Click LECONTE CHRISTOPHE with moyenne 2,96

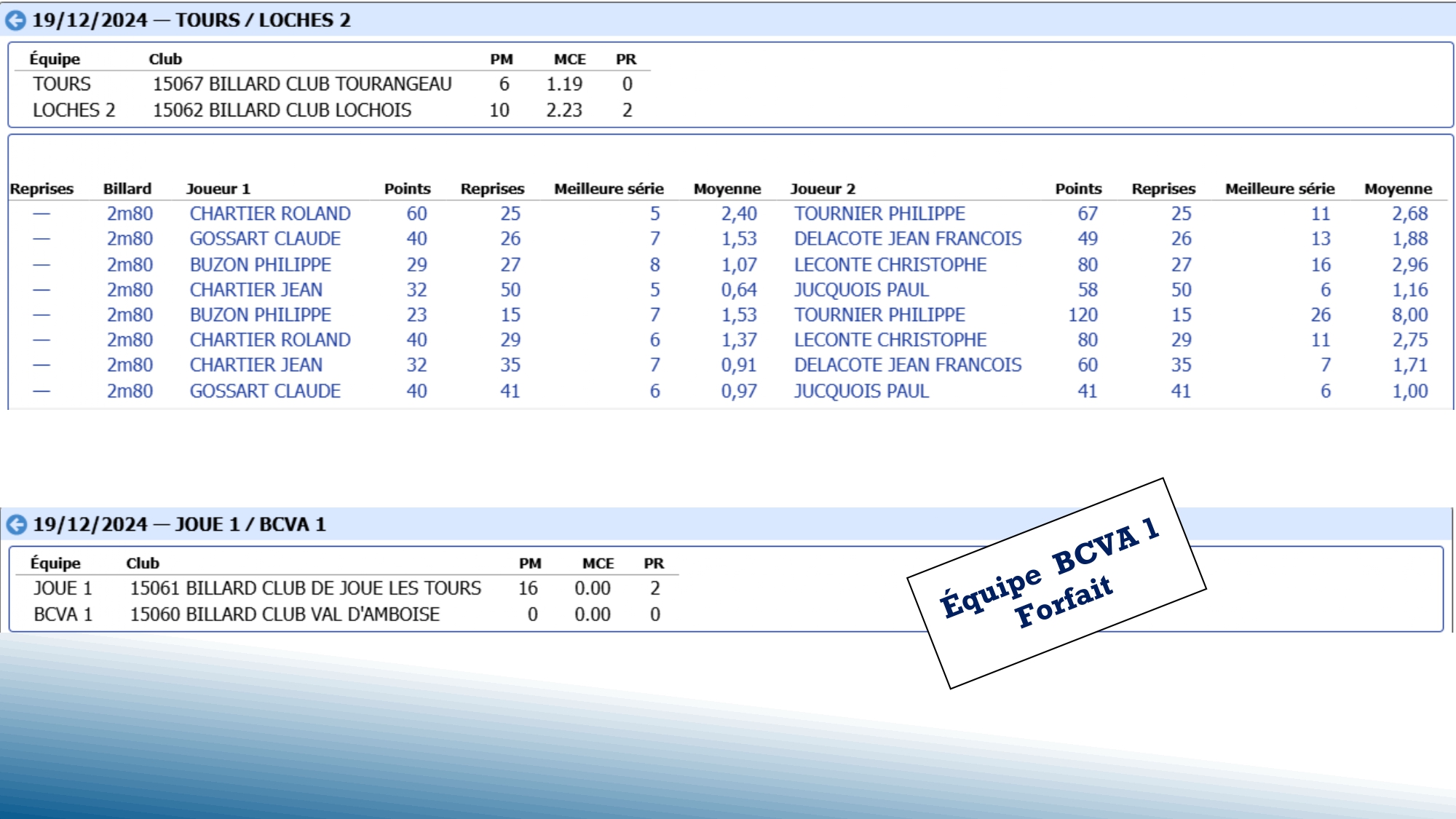pyautogui.click(x=890, y=265)
